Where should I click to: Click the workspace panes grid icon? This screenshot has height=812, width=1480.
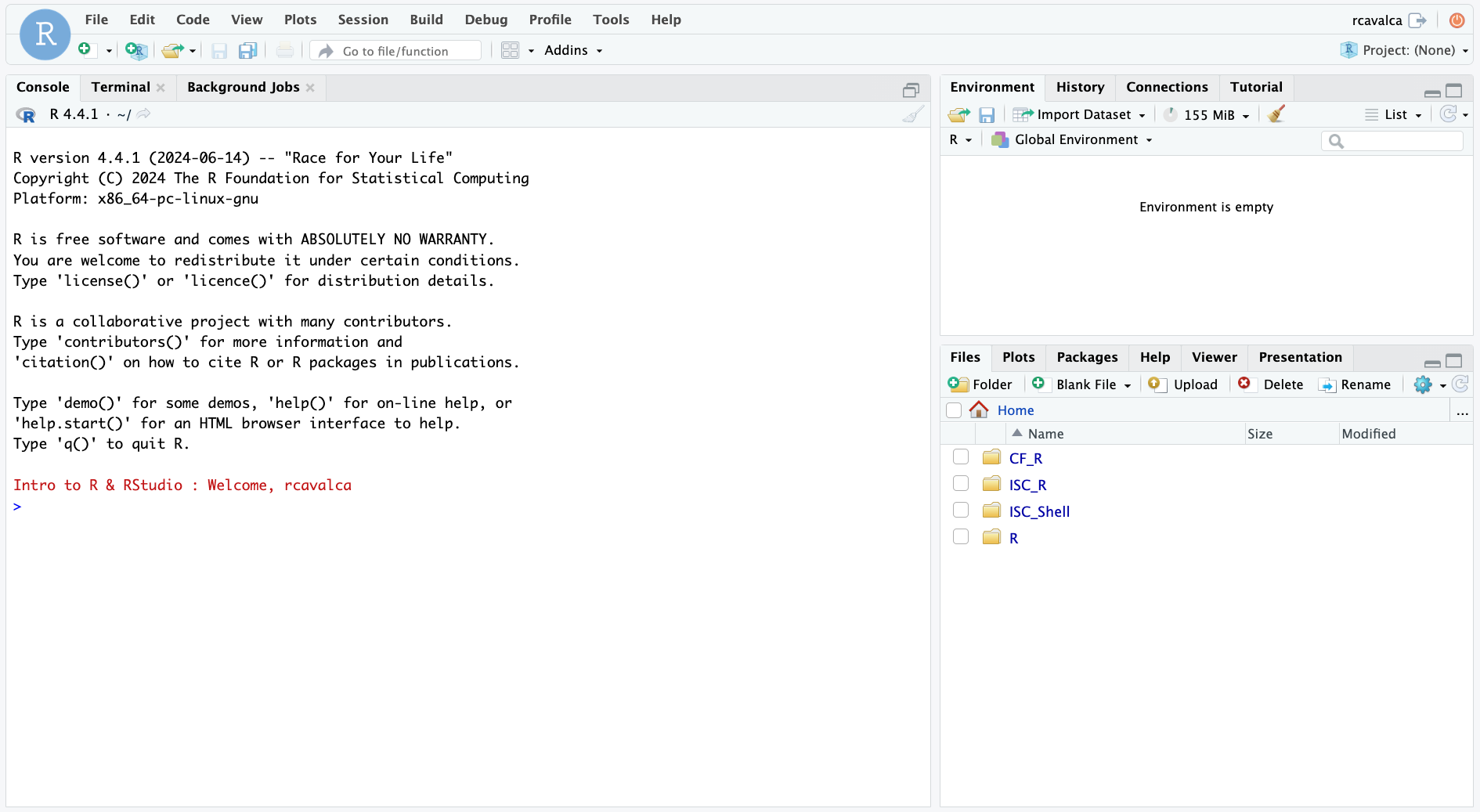click(511, 50)
